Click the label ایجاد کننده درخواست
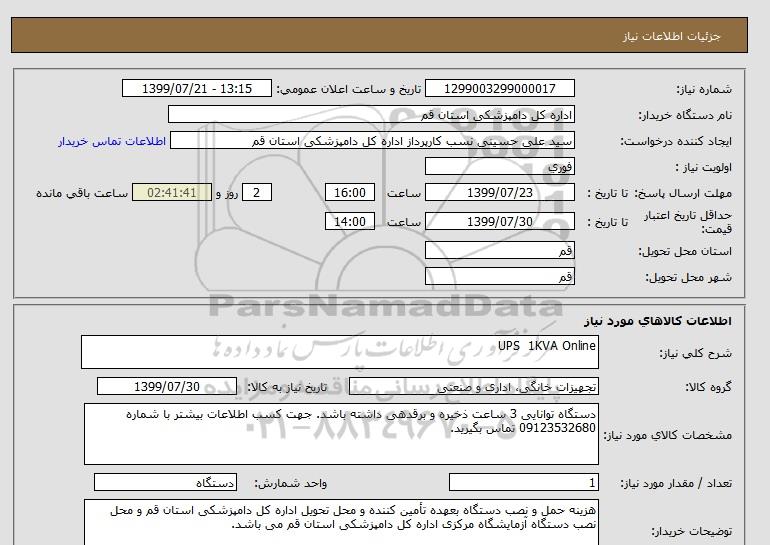770x545 pixels. pos(676,141)
